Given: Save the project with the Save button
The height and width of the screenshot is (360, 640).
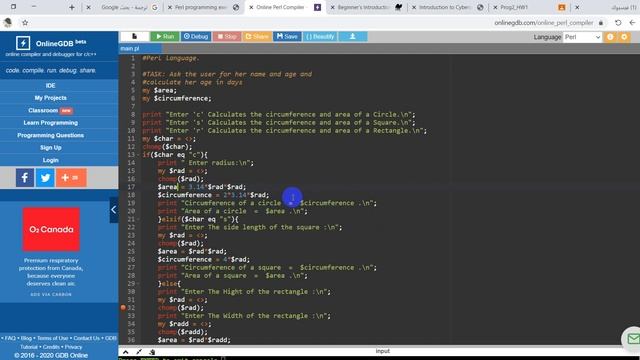Looking at the screenshot, I should pos(287,36).
